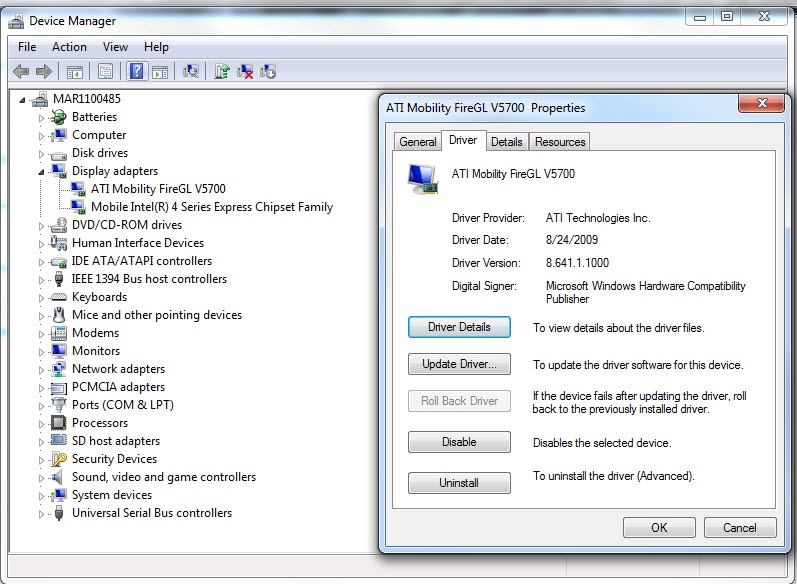Click Cancel in Properties dialog
Viewport: 797px width, 584px height.
[x=740, y=528]
